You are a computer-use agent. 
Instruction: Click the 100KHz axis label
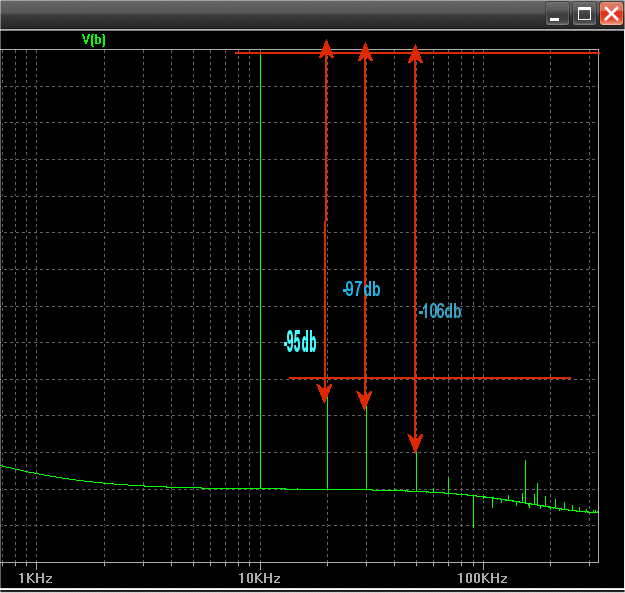point(482,578)
